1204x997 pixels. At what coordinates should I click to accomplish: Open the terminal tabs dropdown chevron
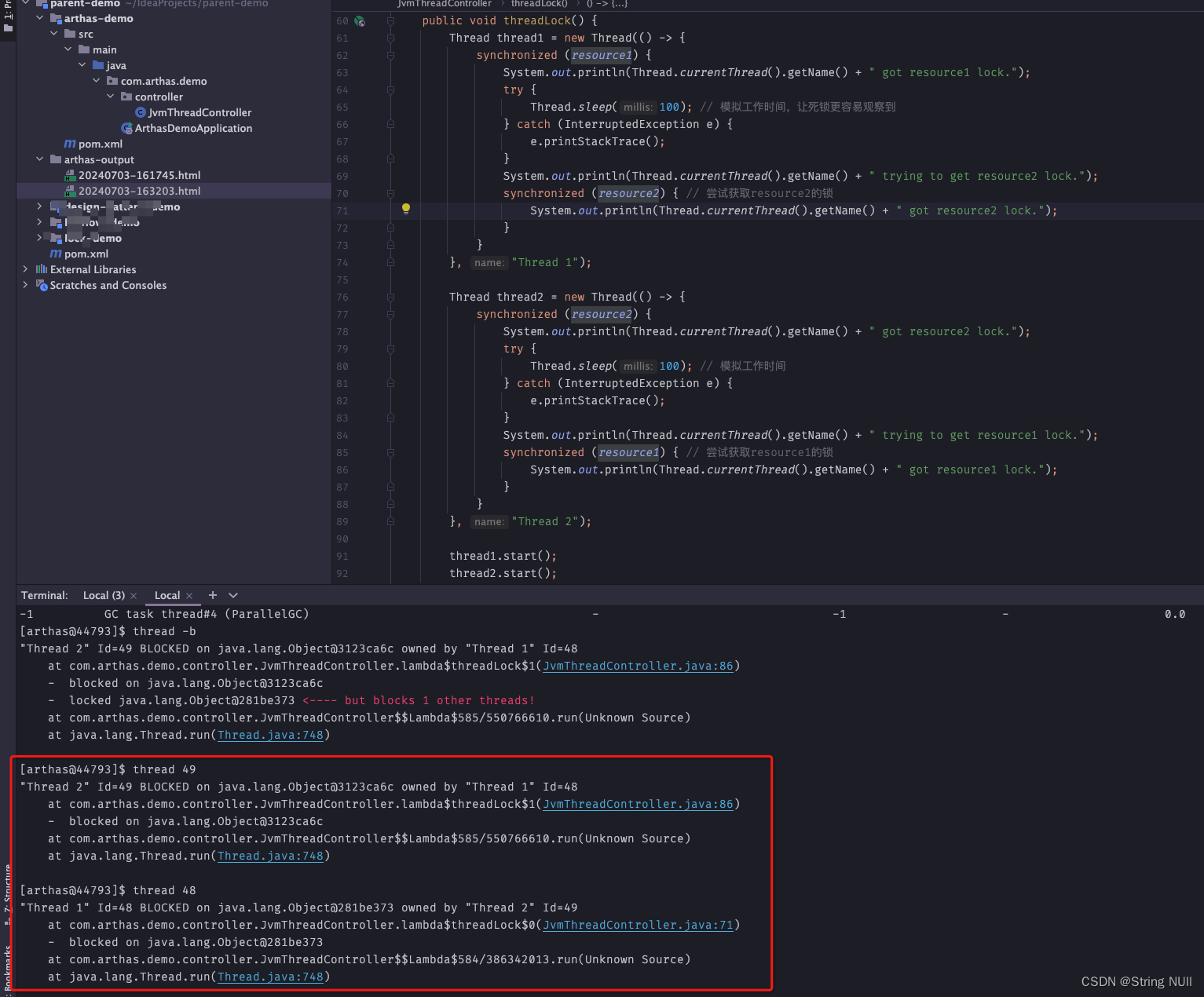[x=233, y=595]
